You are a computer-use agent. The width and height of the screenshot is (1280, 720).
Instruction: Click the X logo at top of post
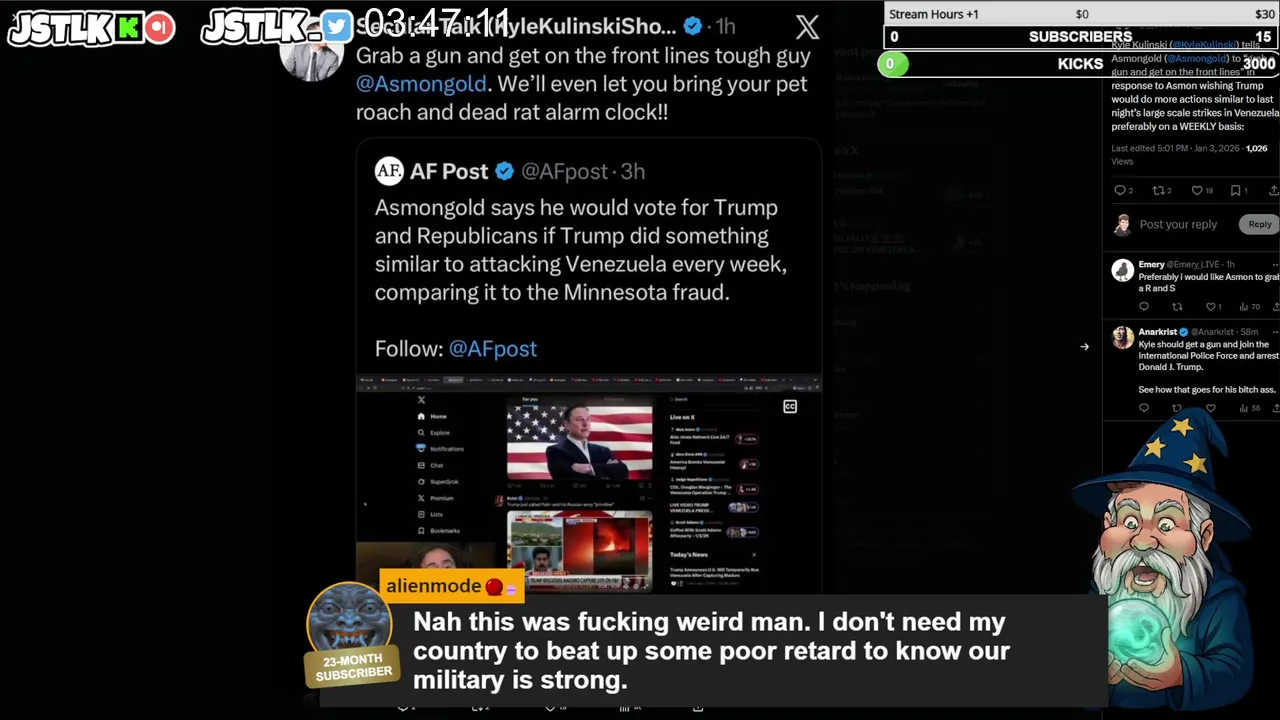point(807,28)
